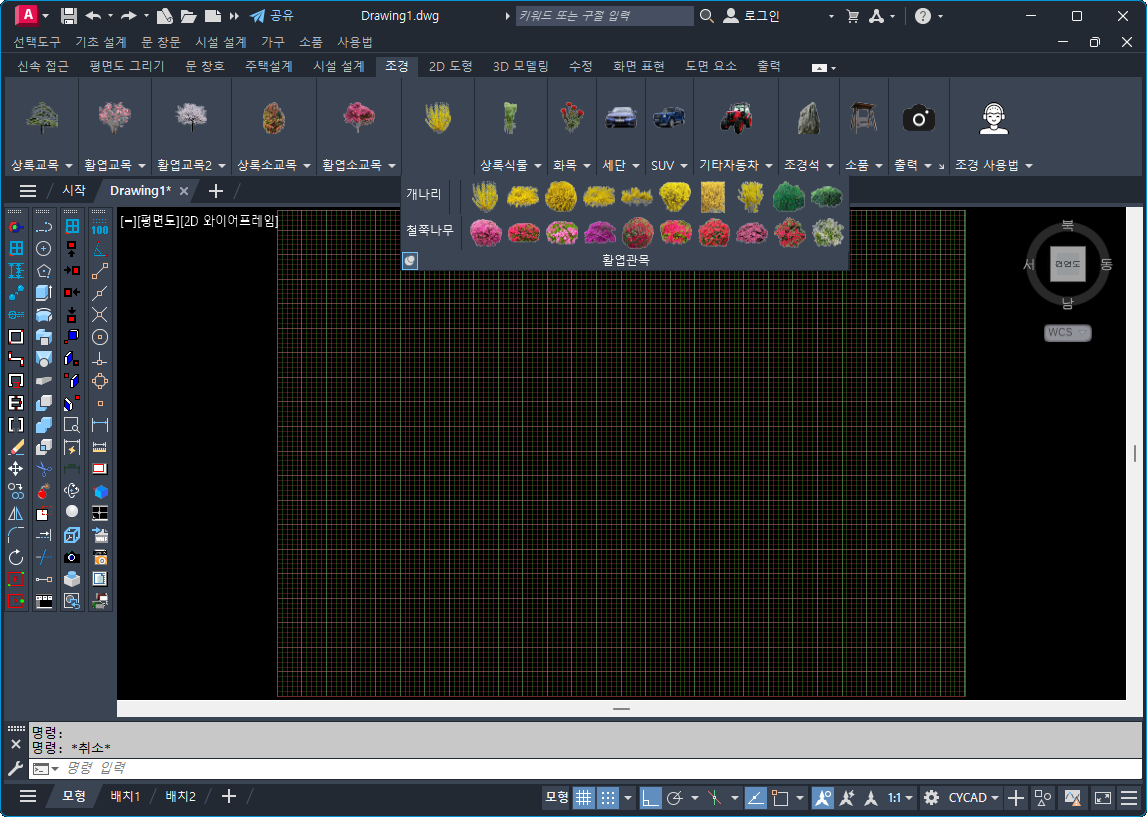Click the camera icon above 출력
The width and height of the screenshot is (1147, 817).
click(918, 119)
